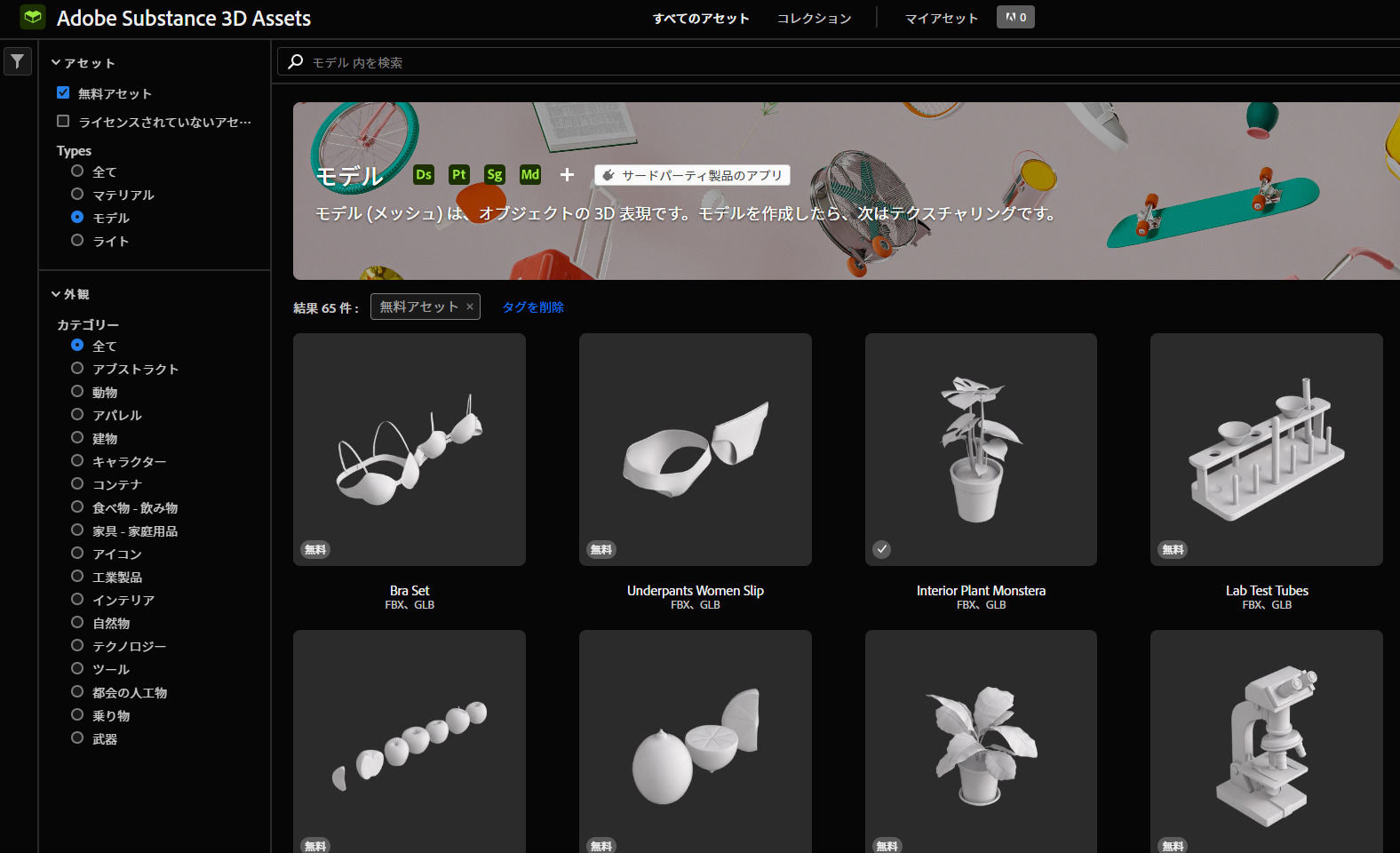This screenshot has height=853, width=1400.
Task: Click the search magnifier icon
Action: click(296, 62)
